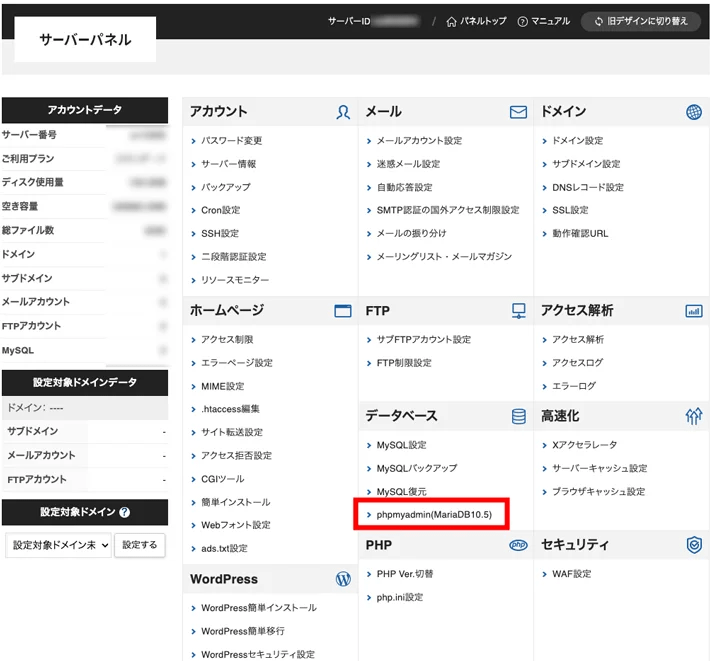The height and width of the screenshot is (661, 710).
Task: Open WAF設定 link
Action: click(571, 574)
